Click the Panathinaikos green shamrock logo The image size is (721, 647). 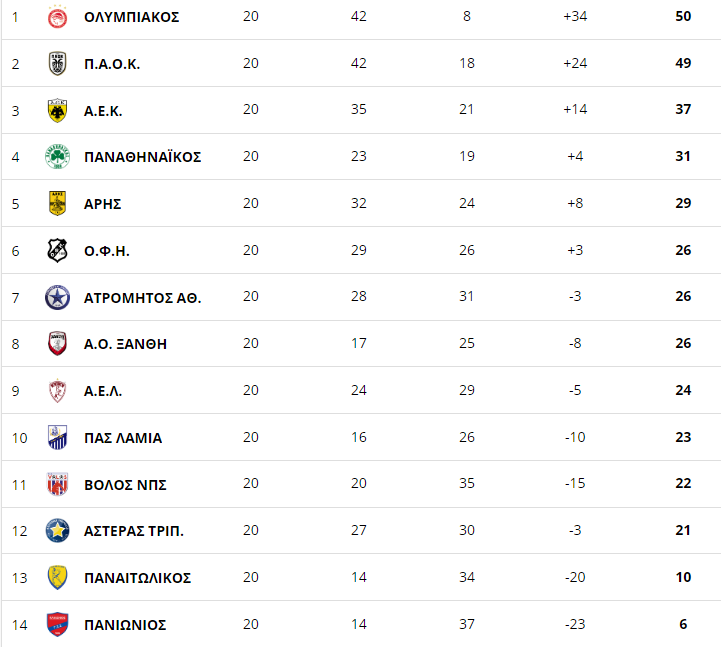57,157
